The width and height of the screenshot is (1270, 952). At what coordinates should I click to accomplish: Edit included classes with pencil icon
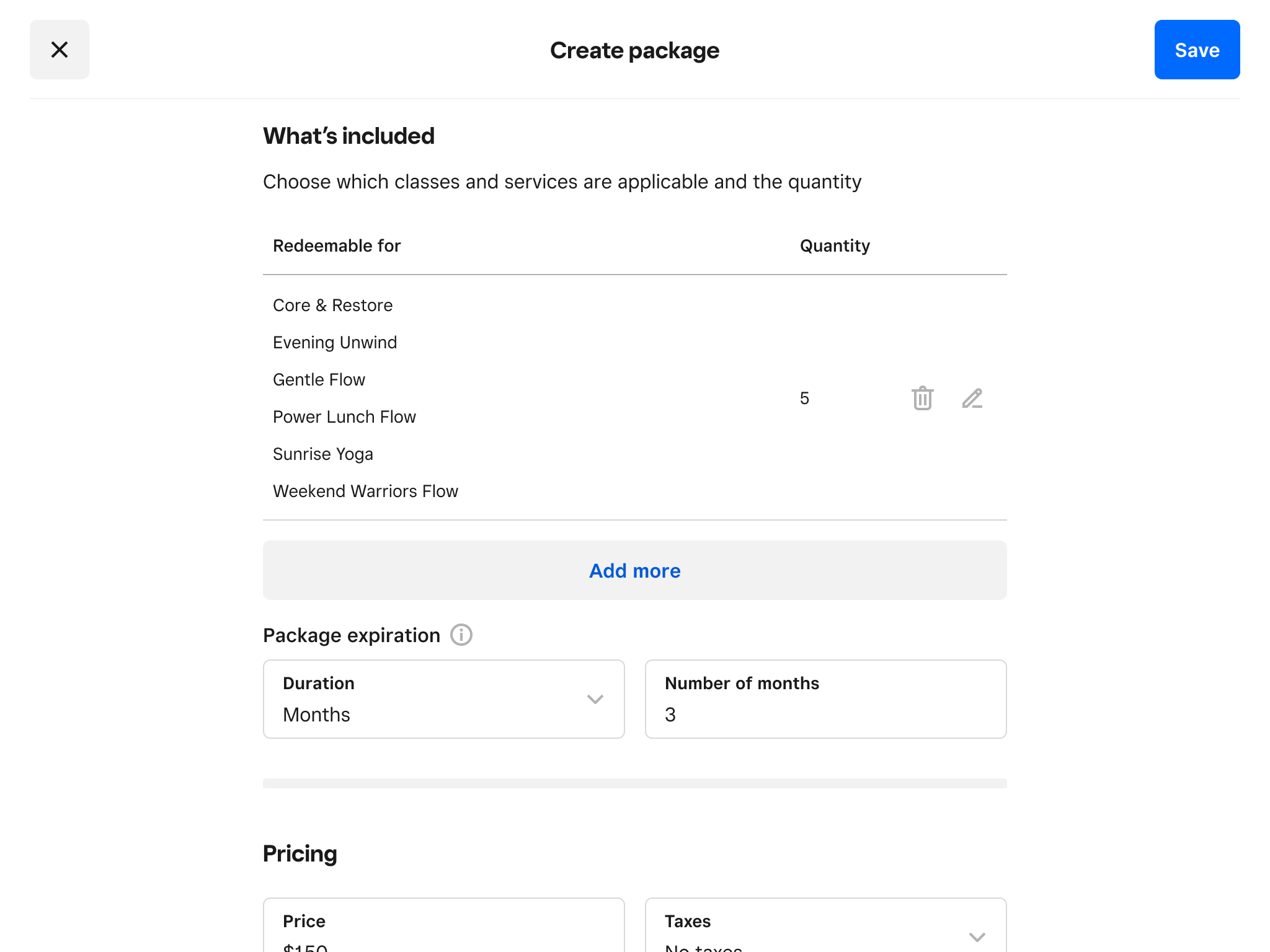tap(972, 398)
